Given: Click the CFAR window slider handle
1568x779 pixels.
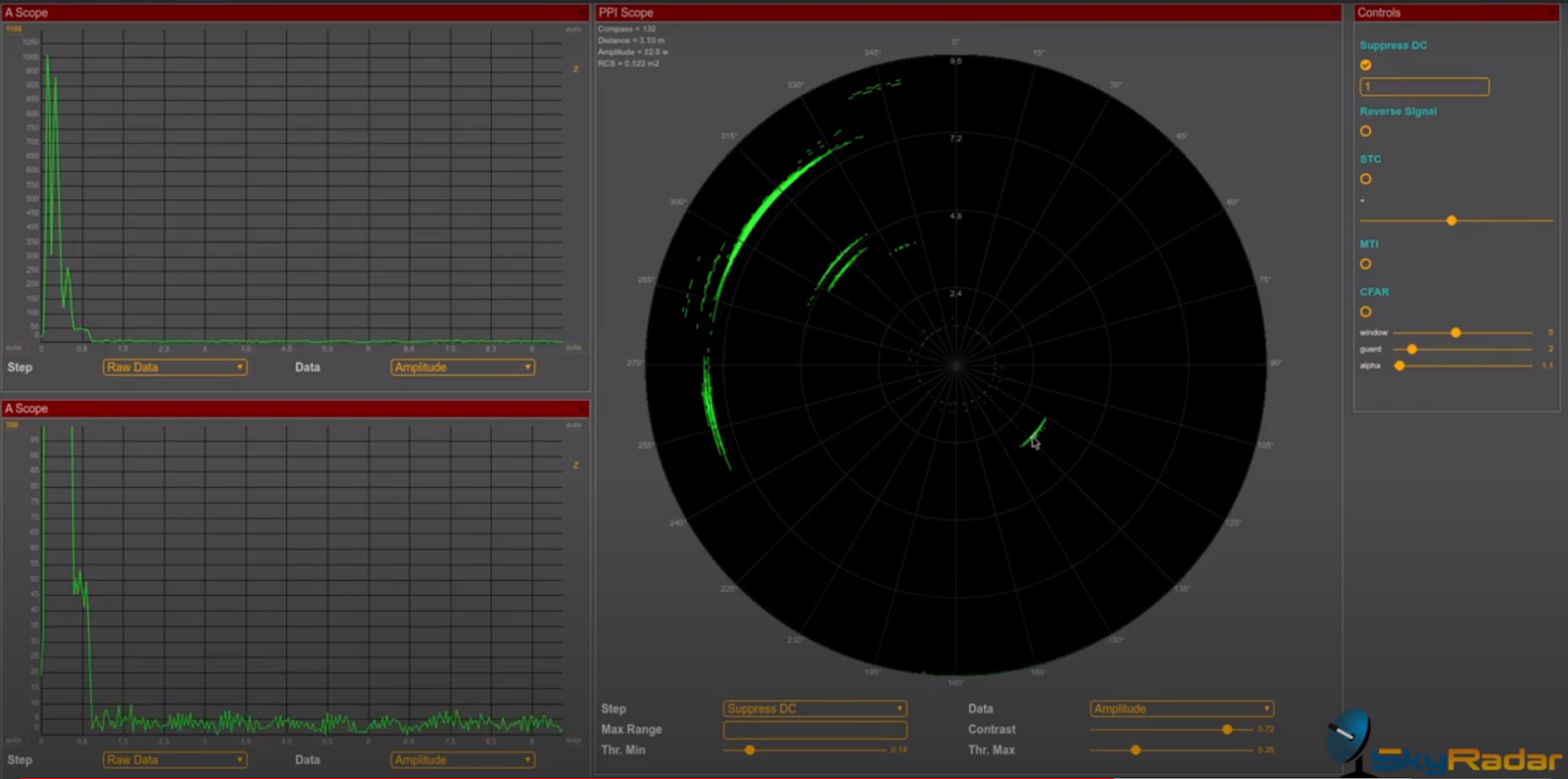Looking at the screenshot, I should point(1456,333).
